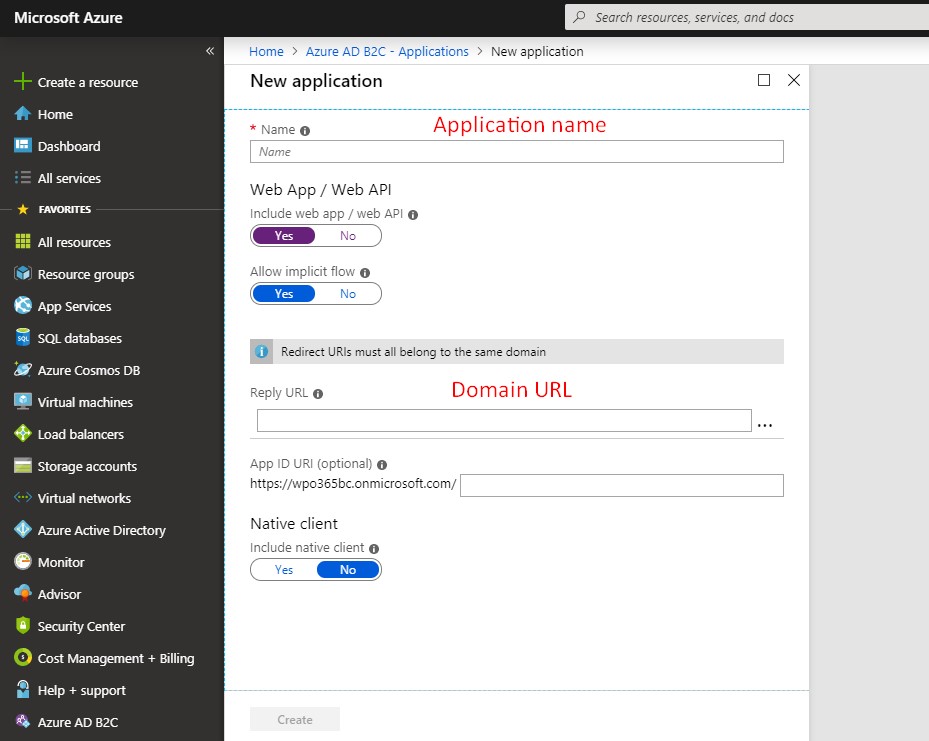Image resolution: width=929 pixels, height=741 pixels.
Task: Select App Services in the sidebar
Action: pos(74,306)
